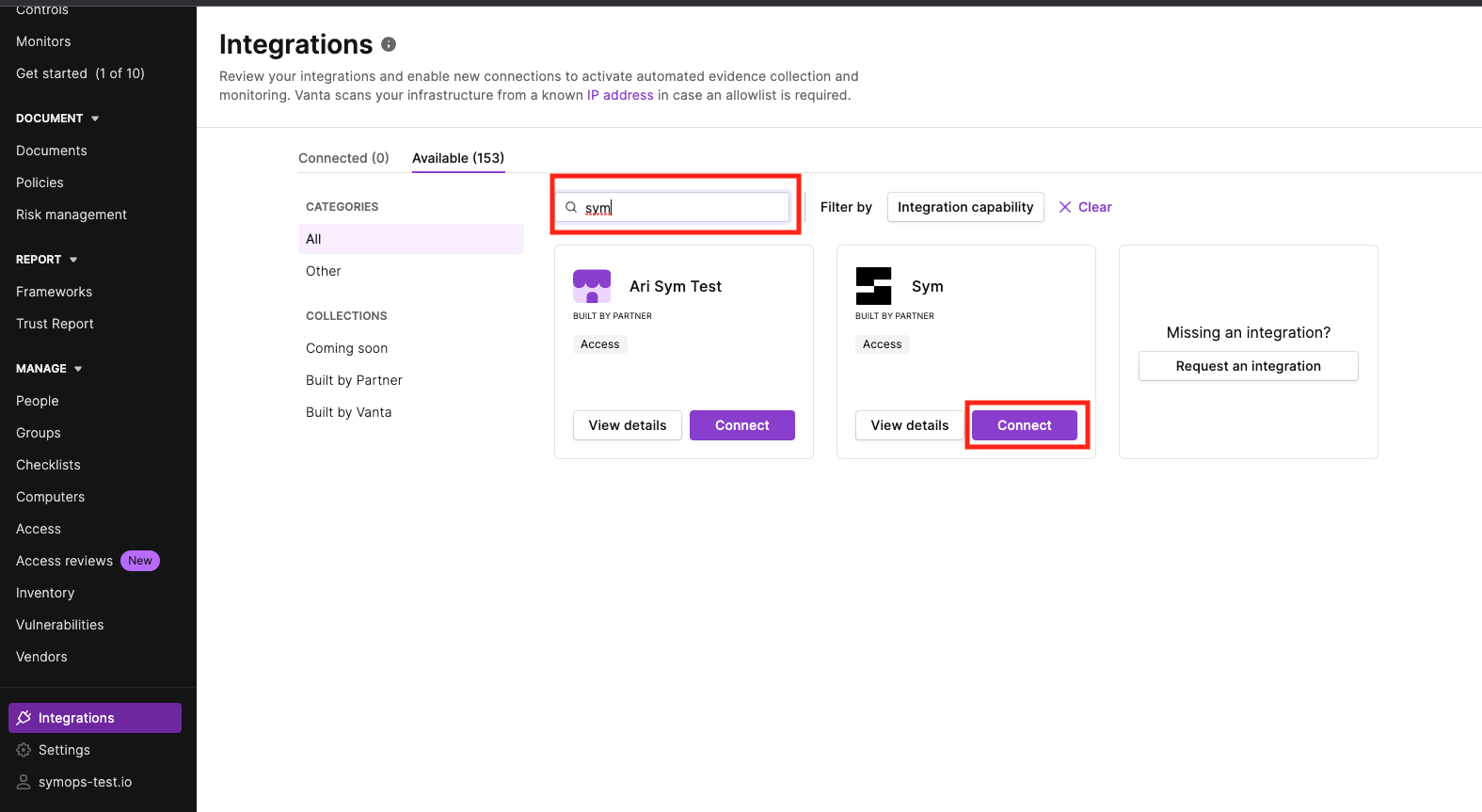Open the Integration capability filter

pyautogui.click(x=965, y=207)
